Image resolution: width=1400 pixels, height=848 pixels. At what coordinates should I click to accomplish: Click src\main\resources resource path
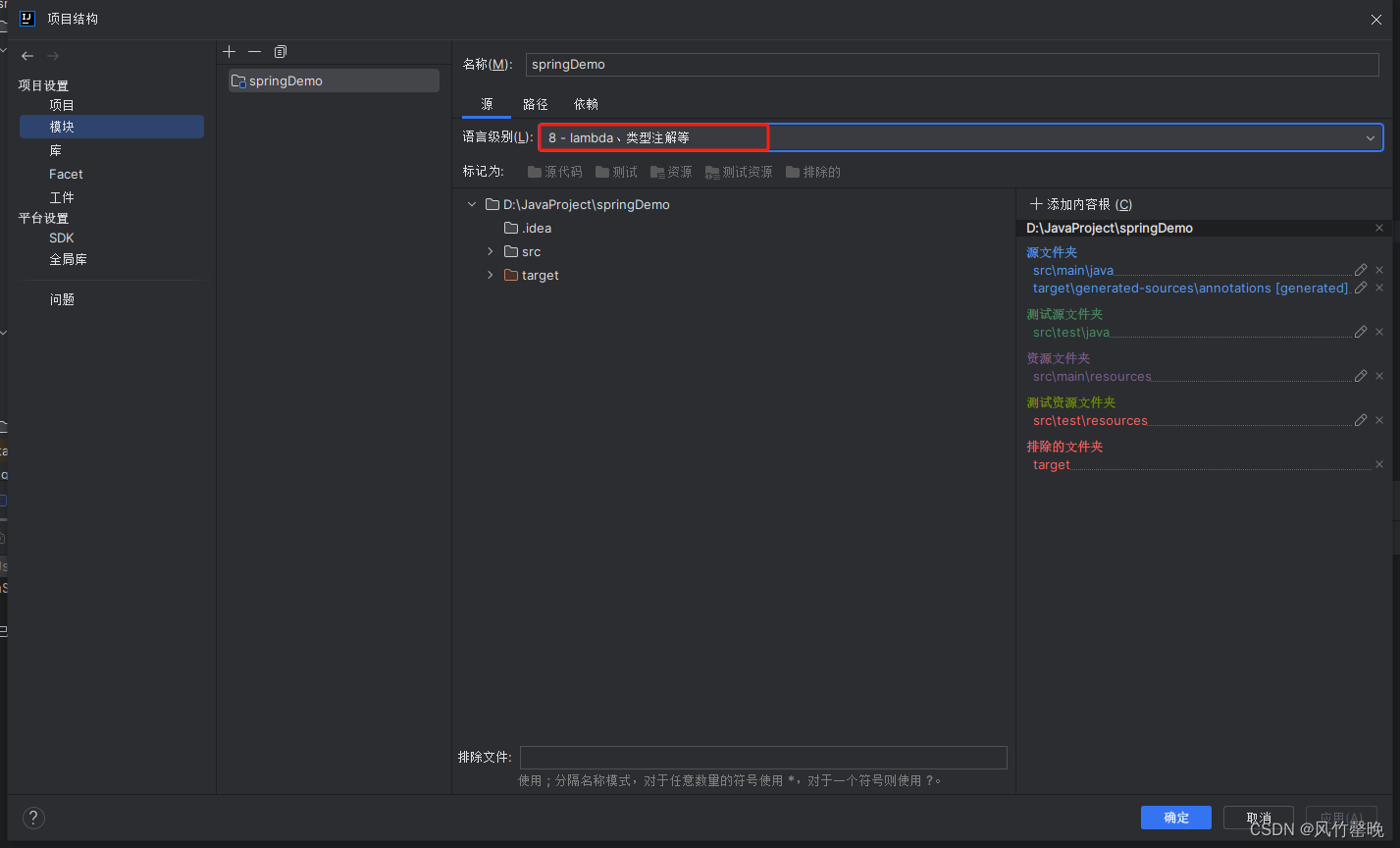pos(1092,376)
